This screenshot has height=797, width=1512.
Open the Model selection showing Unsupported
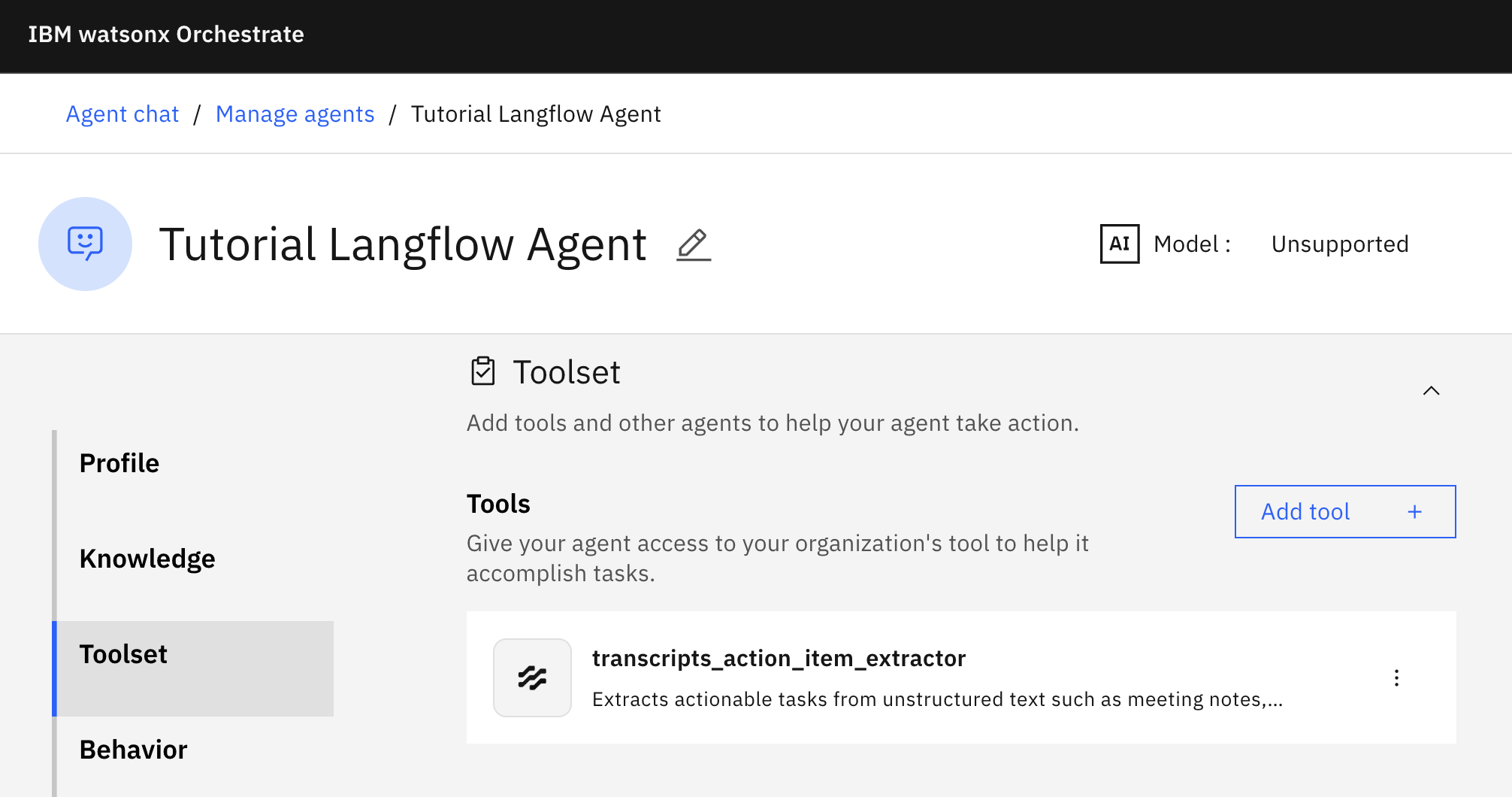click(x=1339, y=244)
